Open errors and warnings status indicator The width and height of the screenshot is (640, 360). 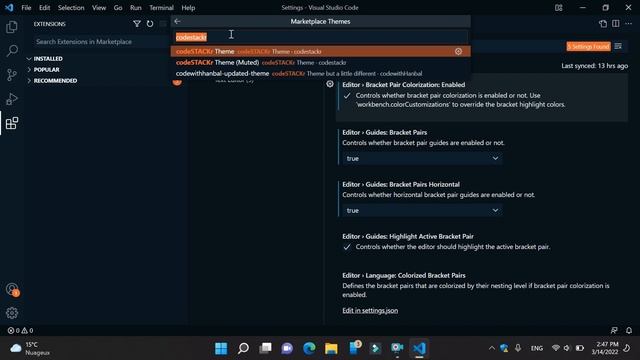(x=20, y=331)
